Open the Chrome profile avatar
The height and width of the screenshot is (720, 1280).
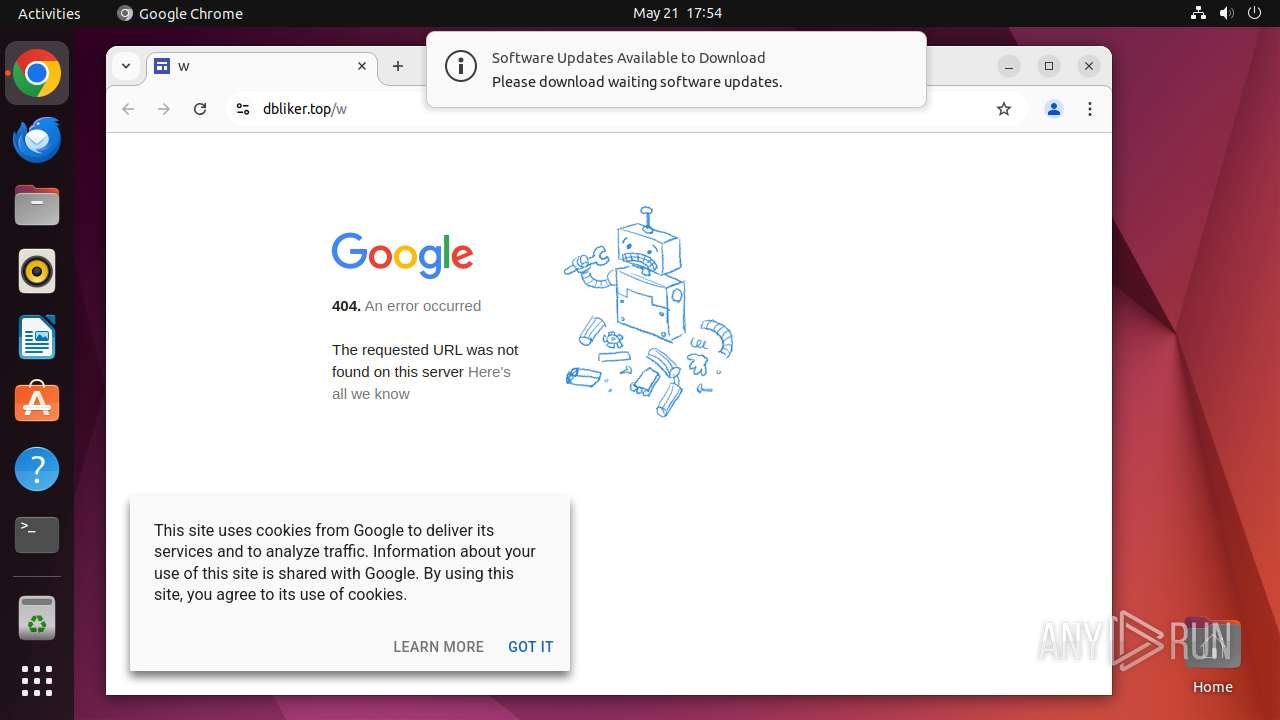coord(1054,109)
